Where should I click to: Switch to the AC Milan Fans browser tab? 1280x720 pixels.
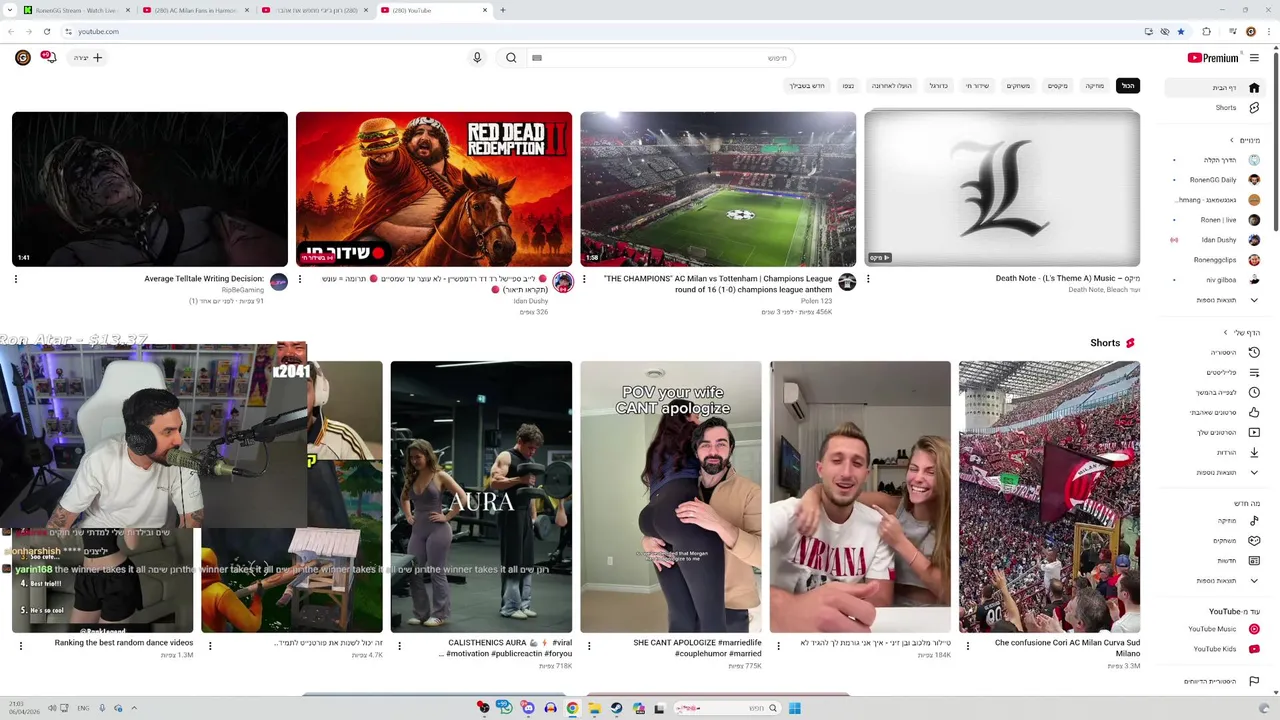(x=196, y=10)
